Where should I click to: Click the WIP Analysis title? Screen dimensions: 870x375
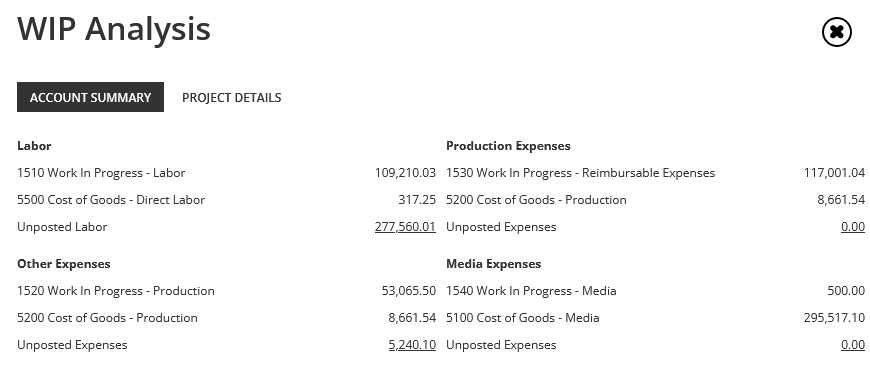[x=114, y=29]
